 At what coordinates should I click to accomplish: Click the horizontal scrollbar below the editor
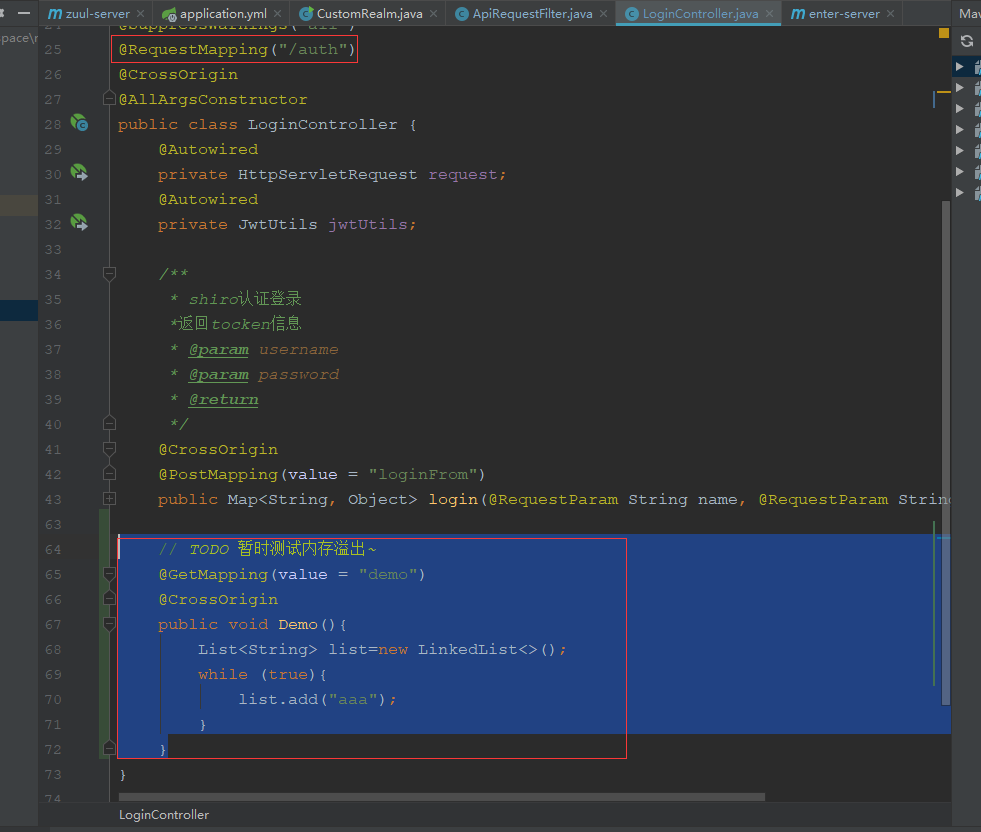click(x=440, y=797)
